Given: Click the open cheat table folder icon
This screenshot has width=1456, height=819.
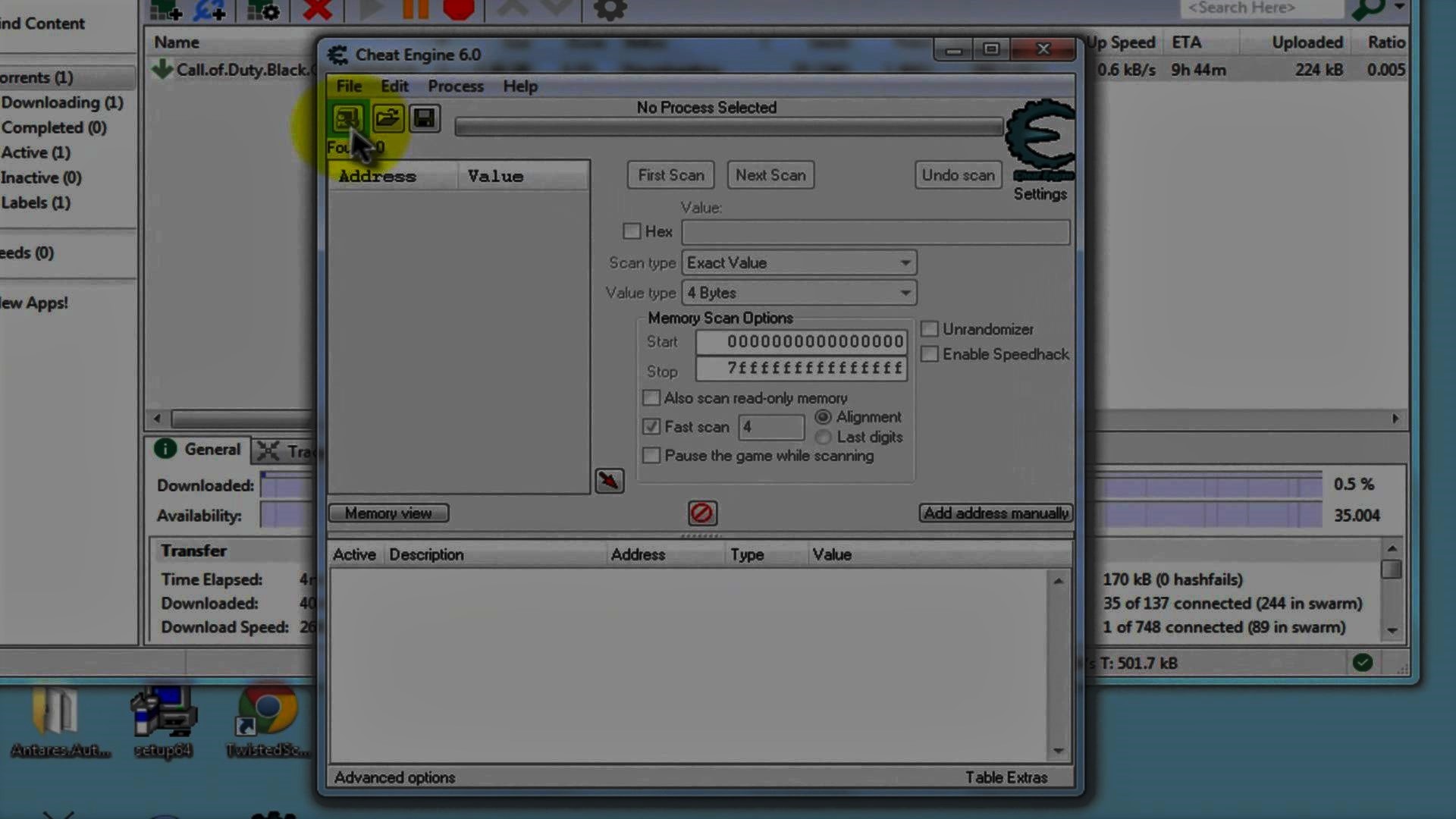Looking at the screenshot, I should point(388,119).
